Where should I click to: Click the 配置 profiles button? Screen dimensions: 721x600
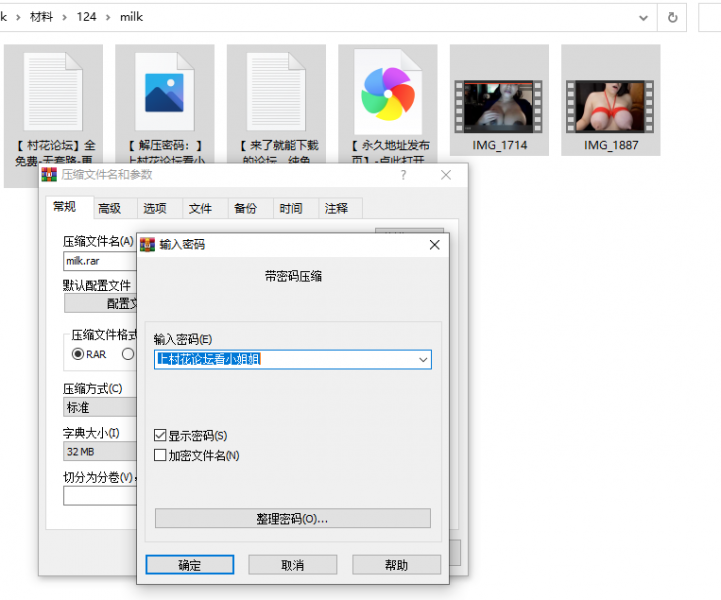tap(100, 303)
